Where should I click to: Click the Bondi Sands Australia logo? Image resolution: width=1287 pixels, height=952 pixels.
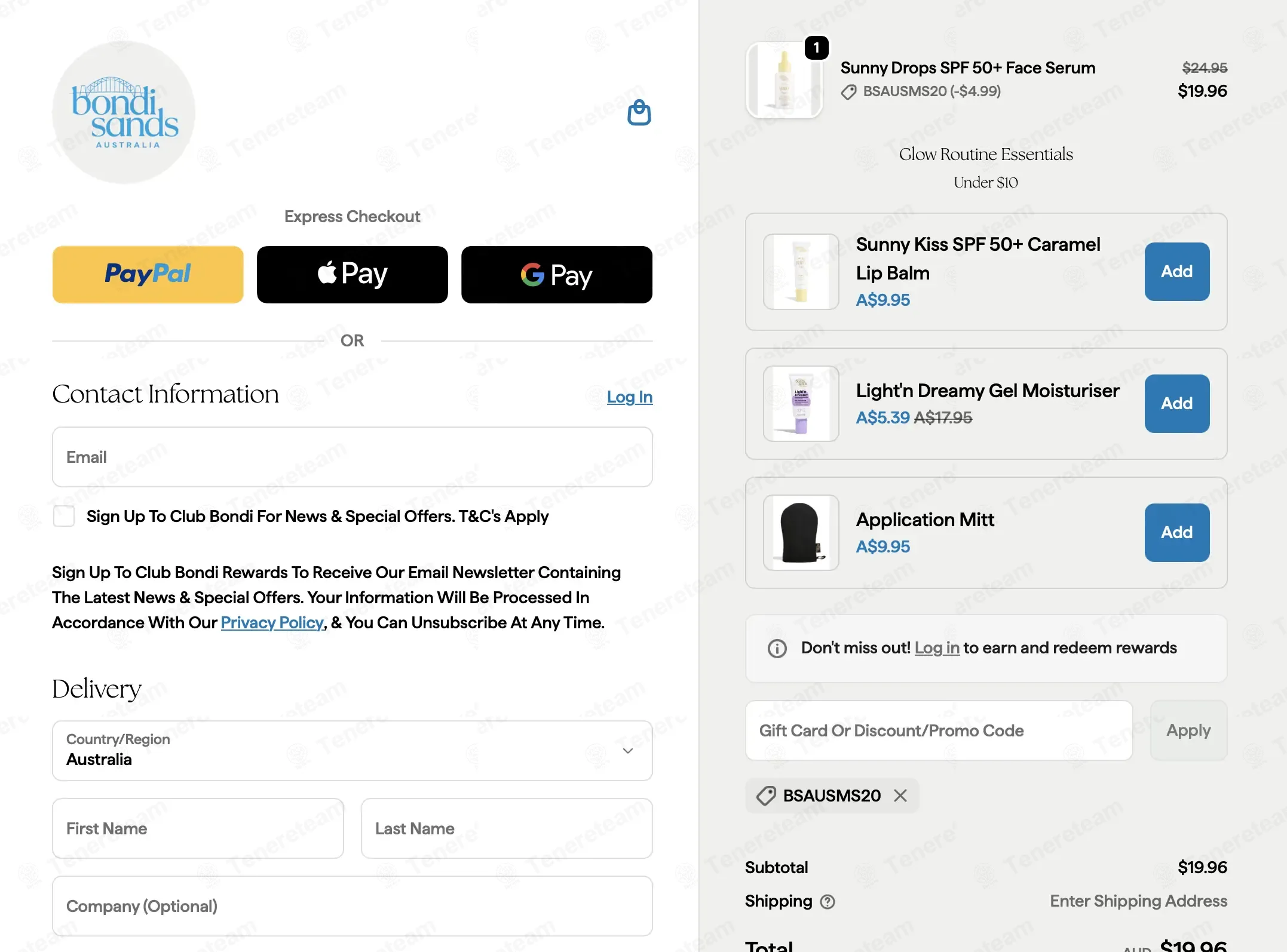[124, 112]
